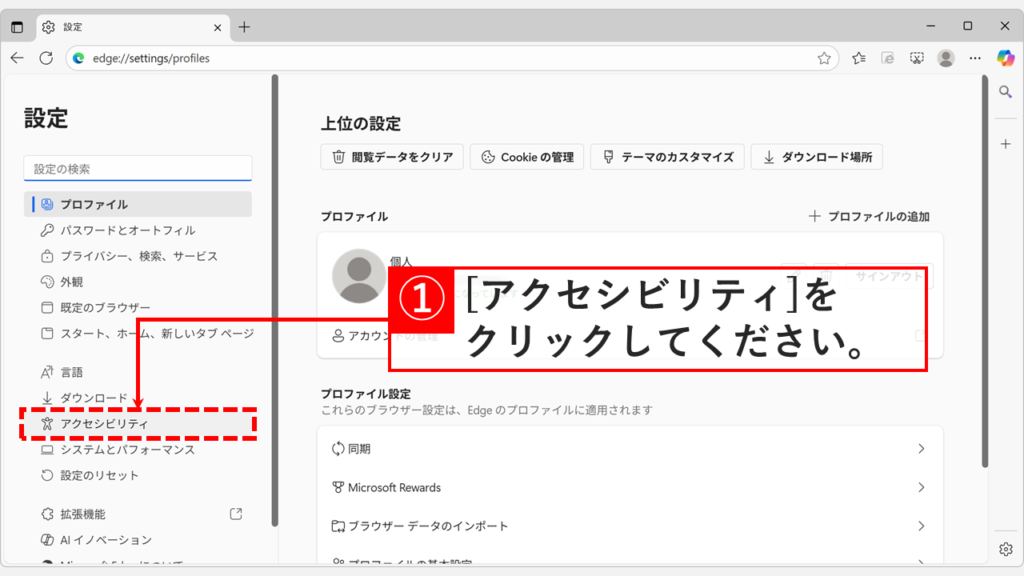Open Copilot from the toolbar

pyautogui.click(x=1004, y=57)
